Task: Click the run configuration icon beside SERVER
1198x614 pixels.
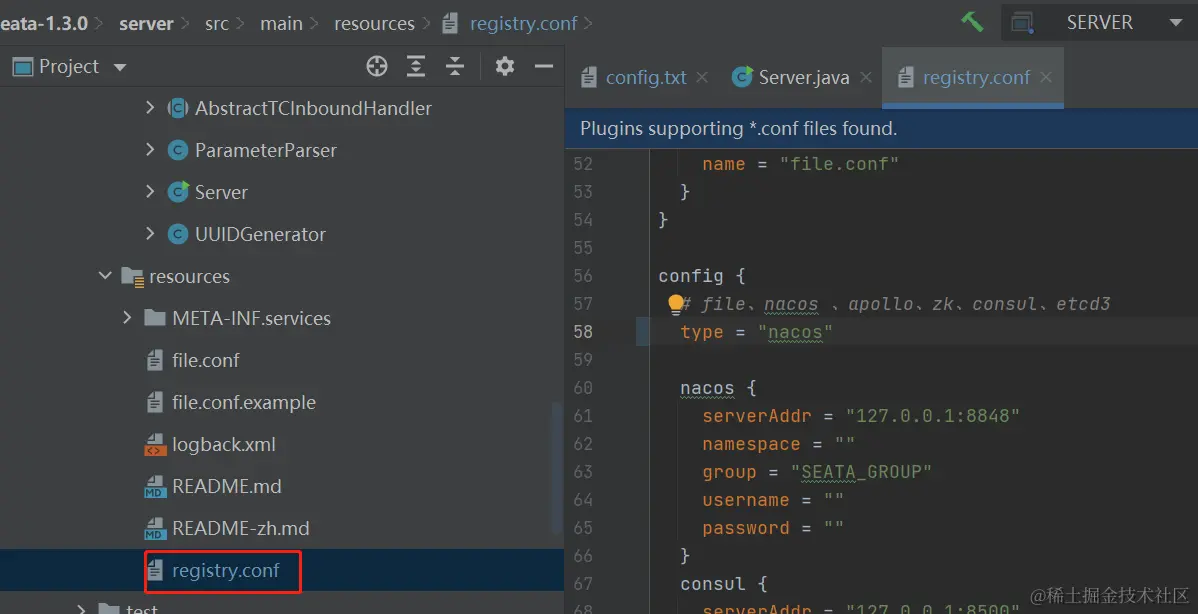Action: [1022, 23]
